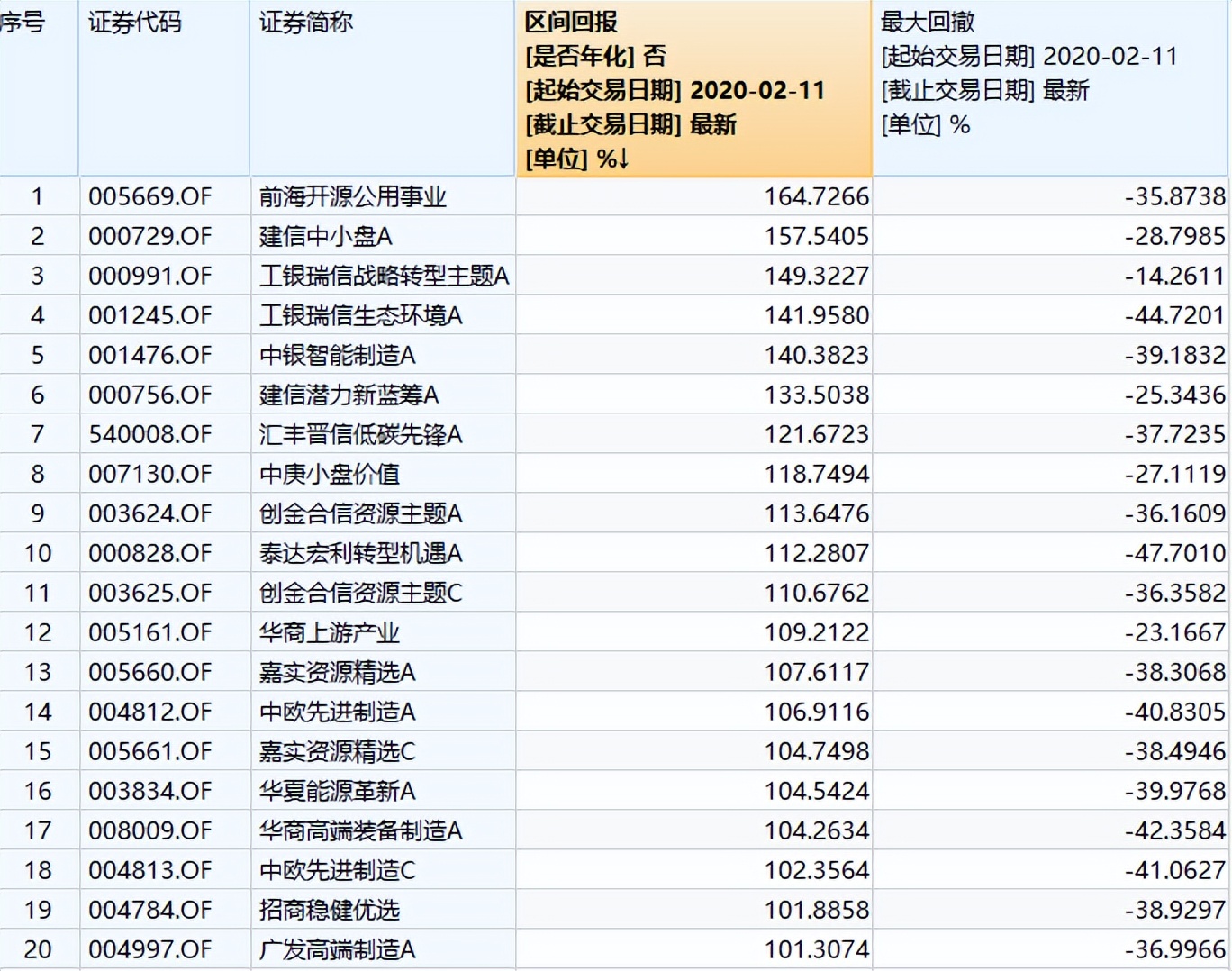Select fund name 建信中小盘A
Screen dimensions: 1232x971
point(326,236)
